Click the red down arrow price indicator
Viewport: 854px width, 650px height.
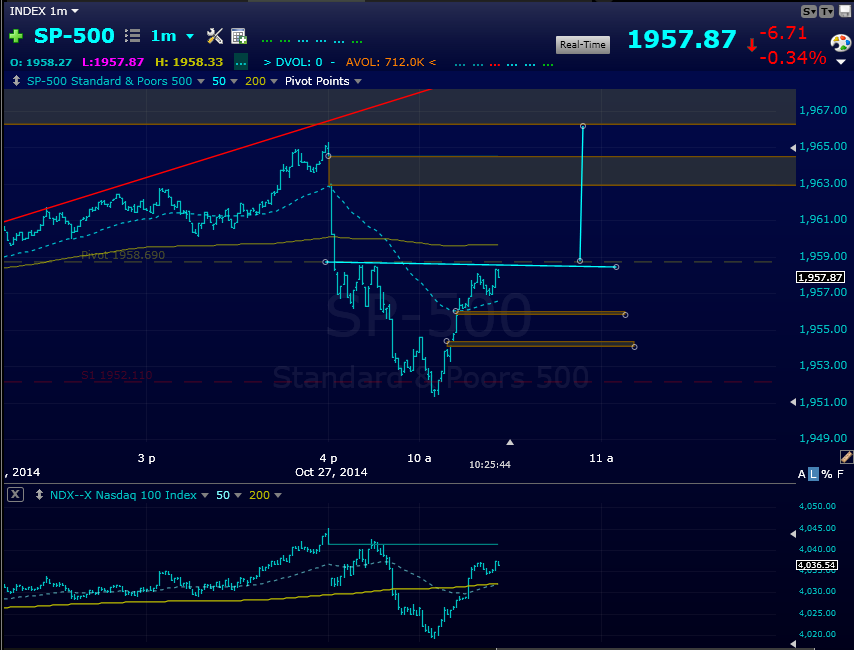[752, 45]
